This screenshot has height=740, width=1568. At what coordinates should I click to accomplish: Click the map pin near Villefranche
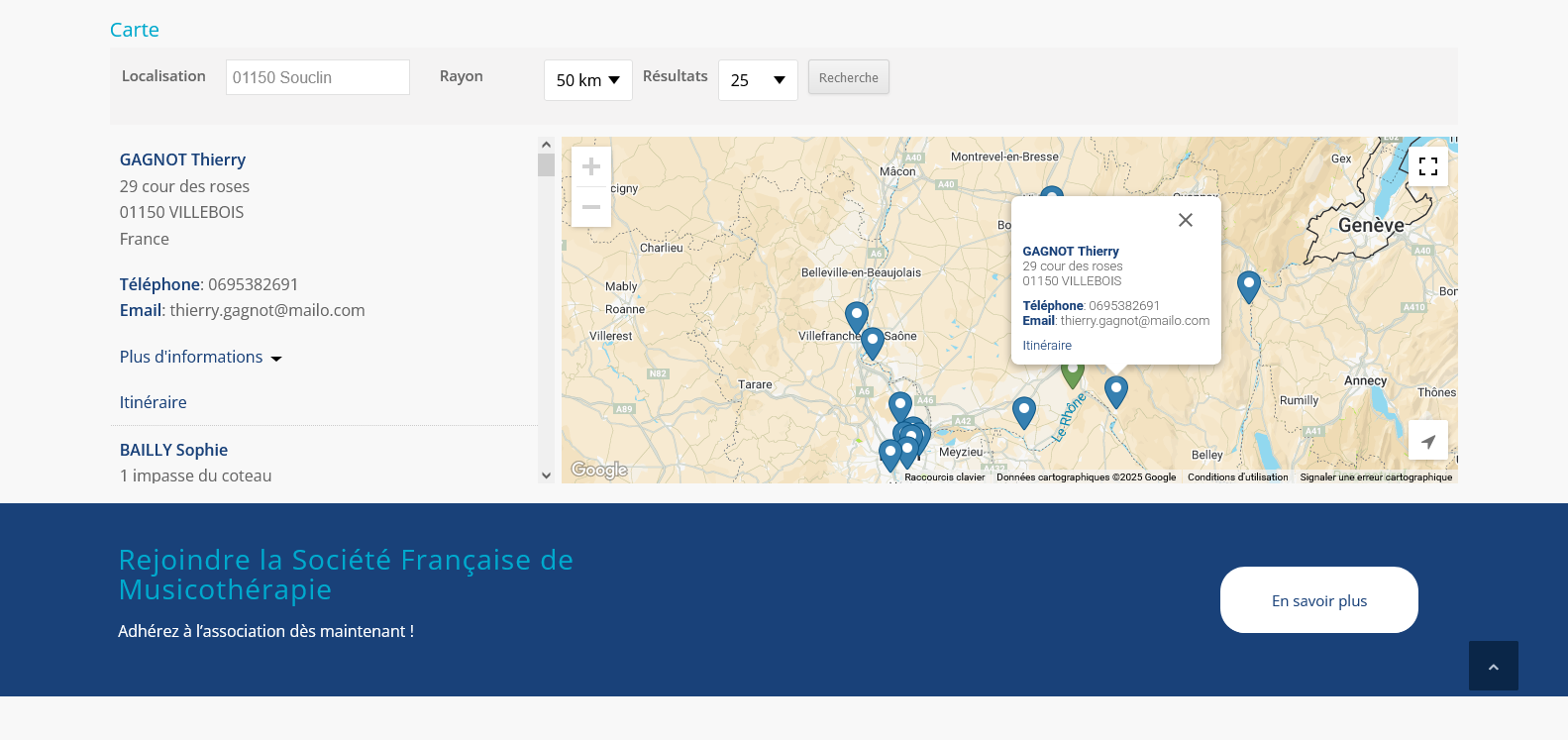(x=857, y=318)
